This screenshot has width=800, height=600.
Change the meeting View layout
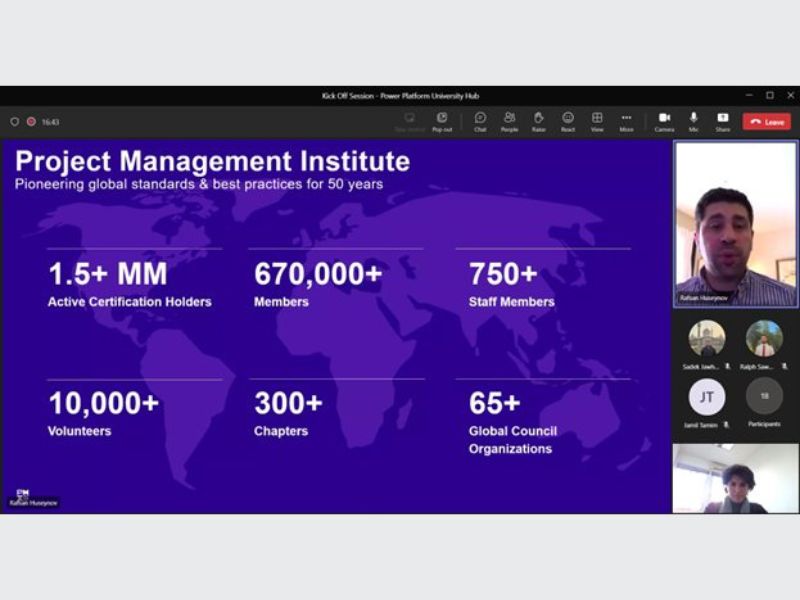coord(597,122)
